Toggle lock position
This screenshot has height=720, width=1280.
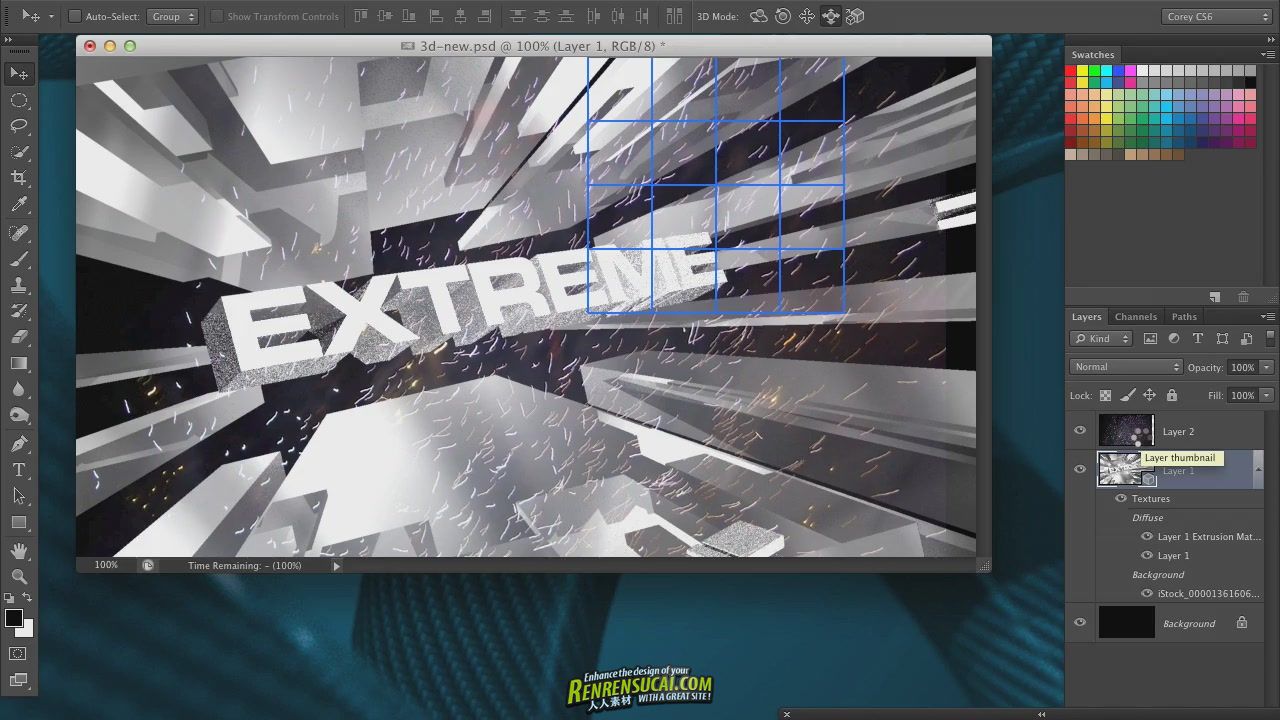point(1149,395)
